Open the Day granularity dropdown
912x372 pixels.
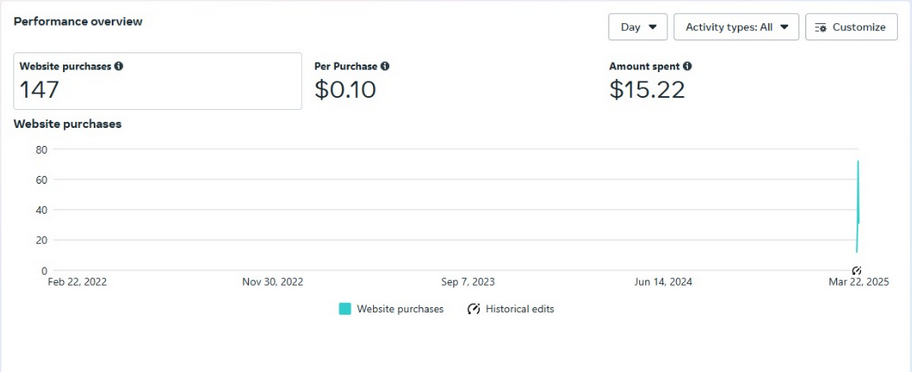coord(637,27)
